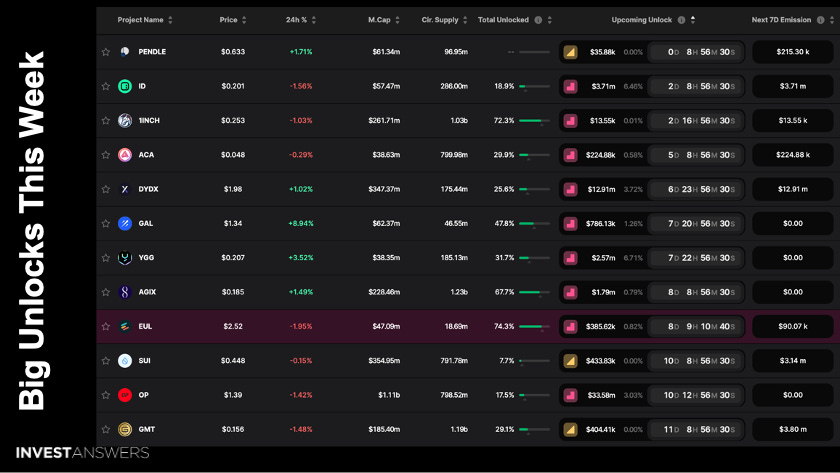
Task: Star the SUI row
Action: point(106,361)
